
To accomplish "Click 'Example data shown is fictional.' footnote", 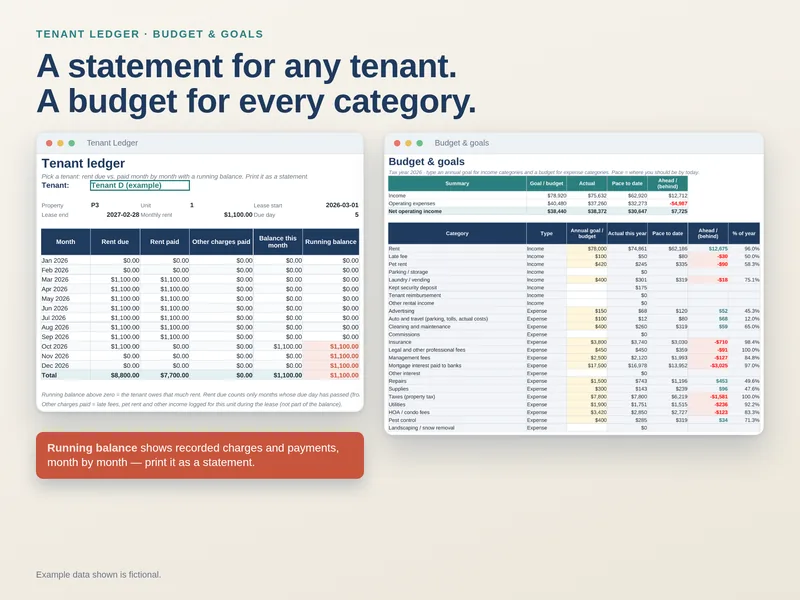I will [98, 575].
